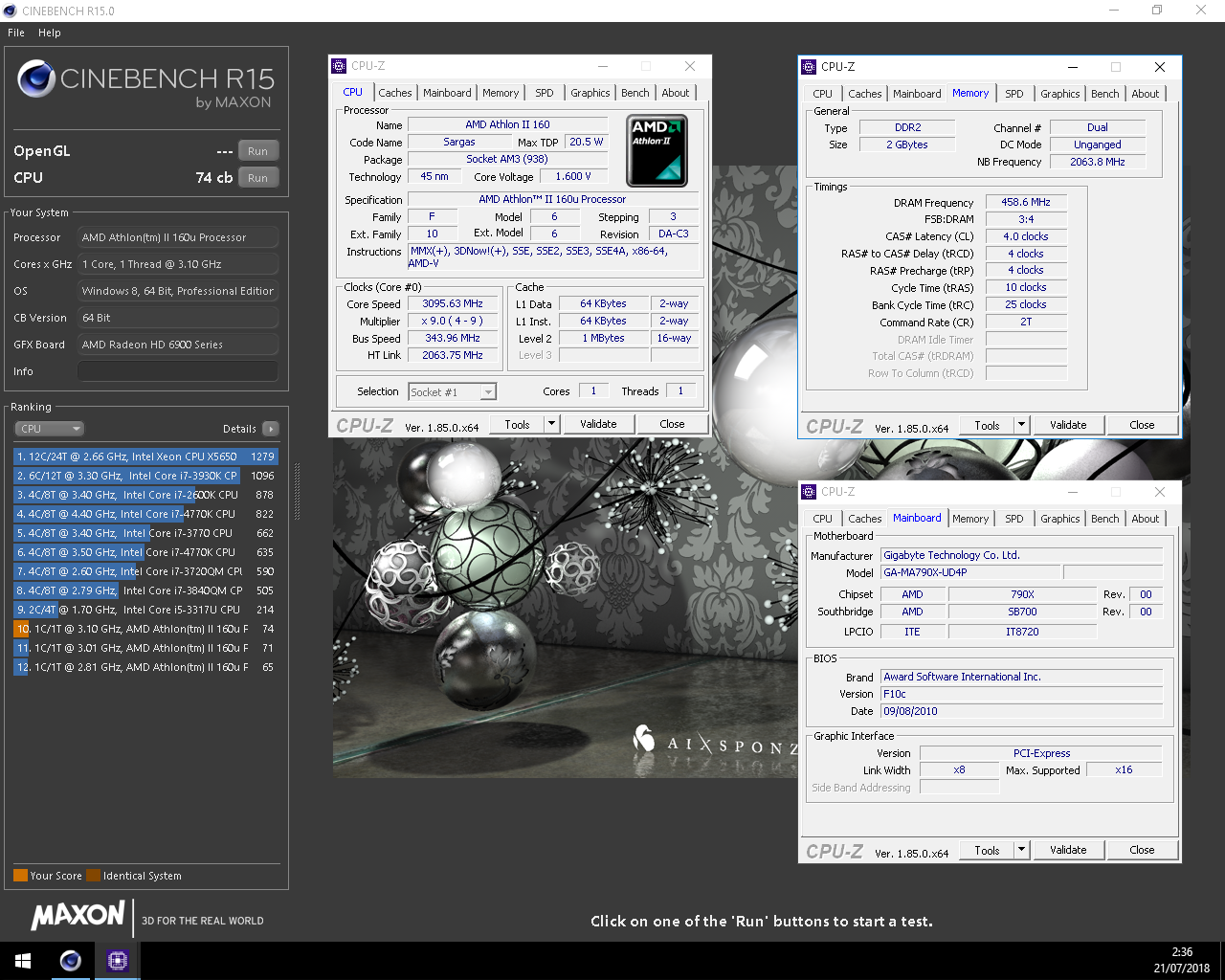The width and height of the screenshot is (1225, 980).
Task: Switch to Graphics tab in CPU window
Action: [x=590, y=93]
